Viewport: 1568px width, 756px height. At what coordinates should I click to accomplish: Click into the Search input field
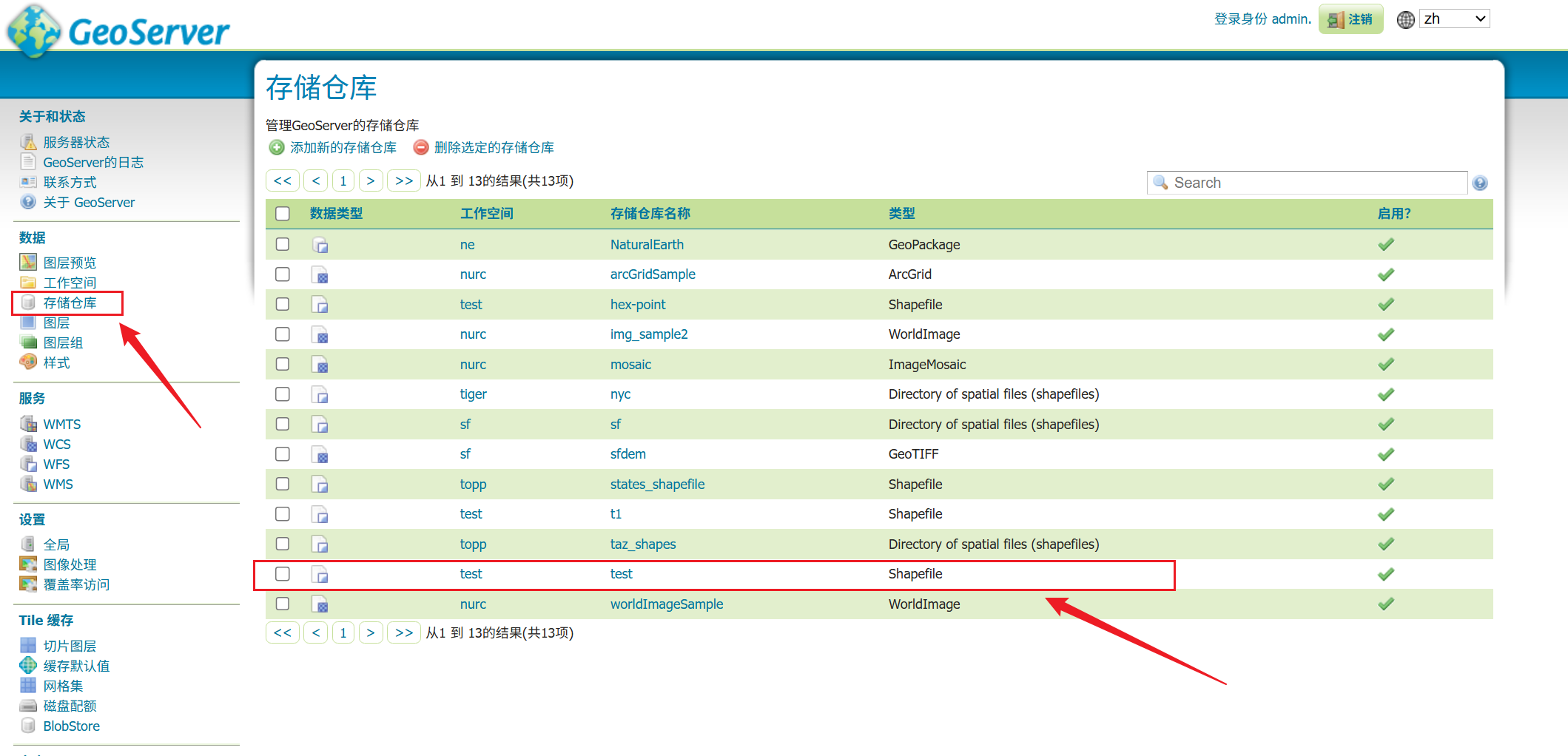point(1307,183)
